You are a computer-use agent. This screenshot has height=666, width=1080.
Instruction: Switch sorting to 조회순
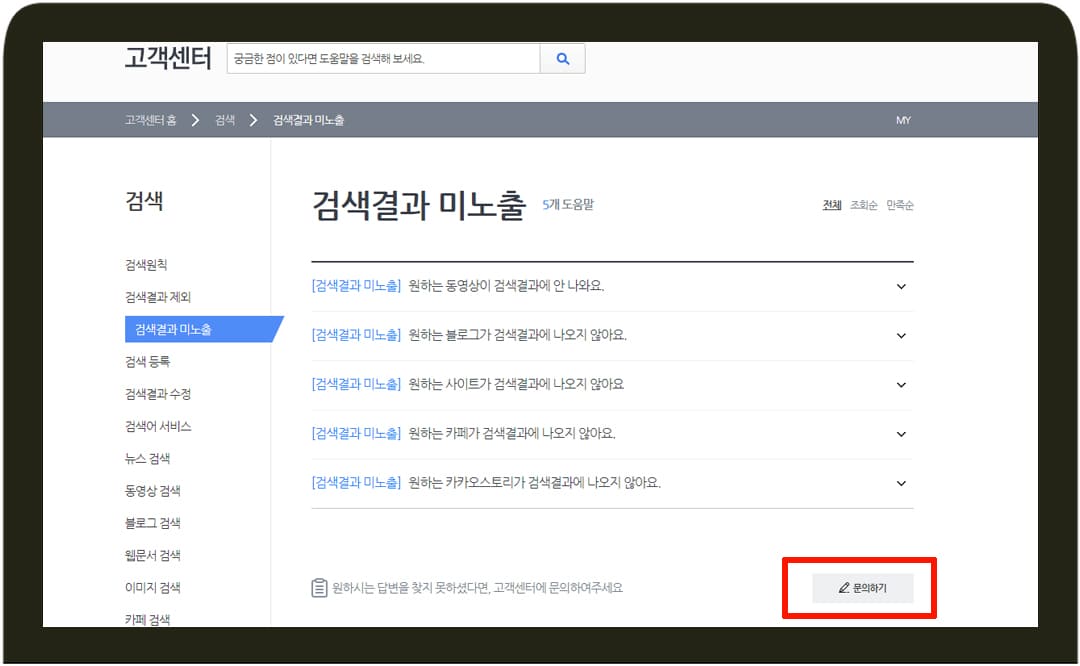[865, 205]
